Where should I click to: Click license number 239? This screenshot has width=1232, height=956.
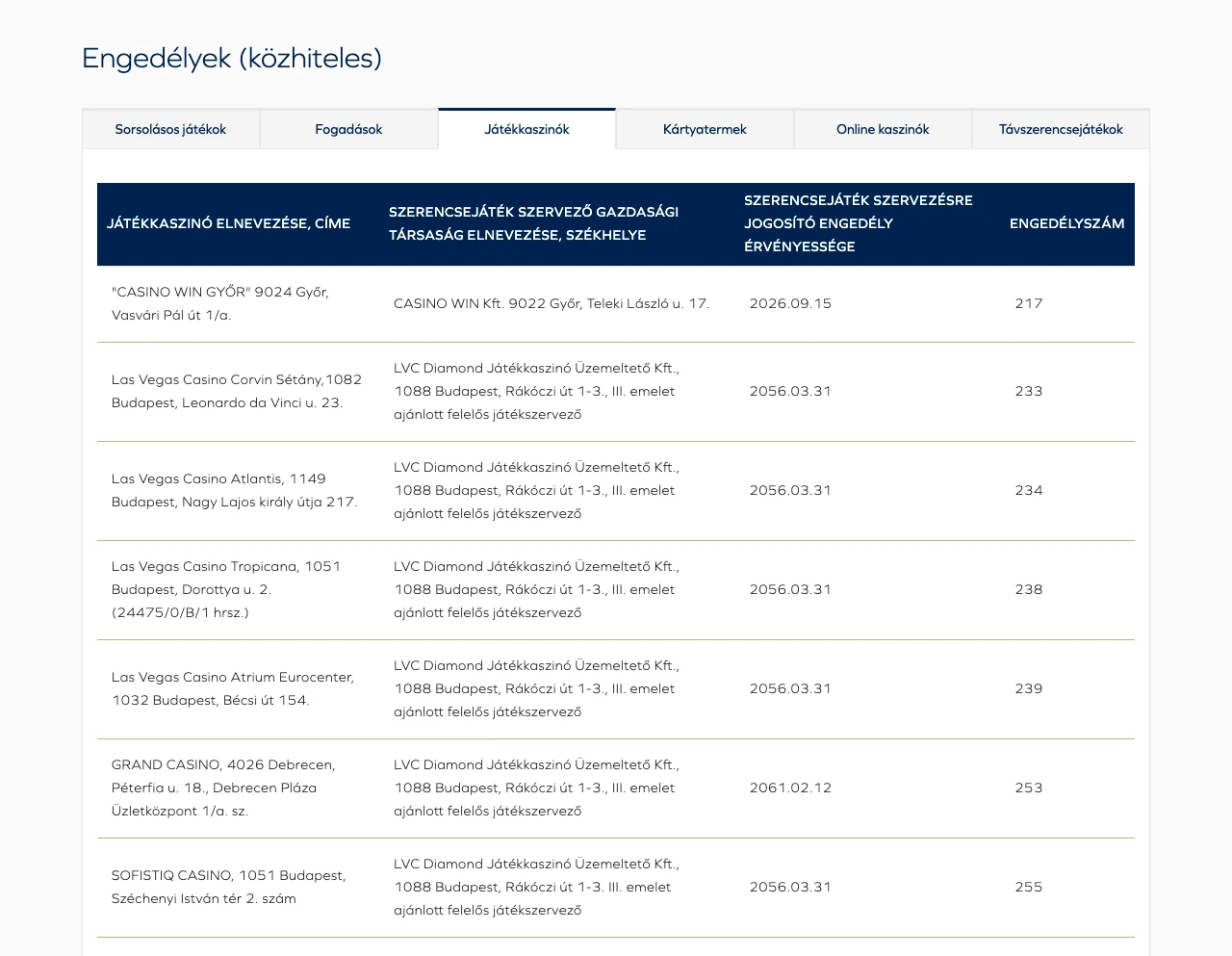pos(1029,689)
